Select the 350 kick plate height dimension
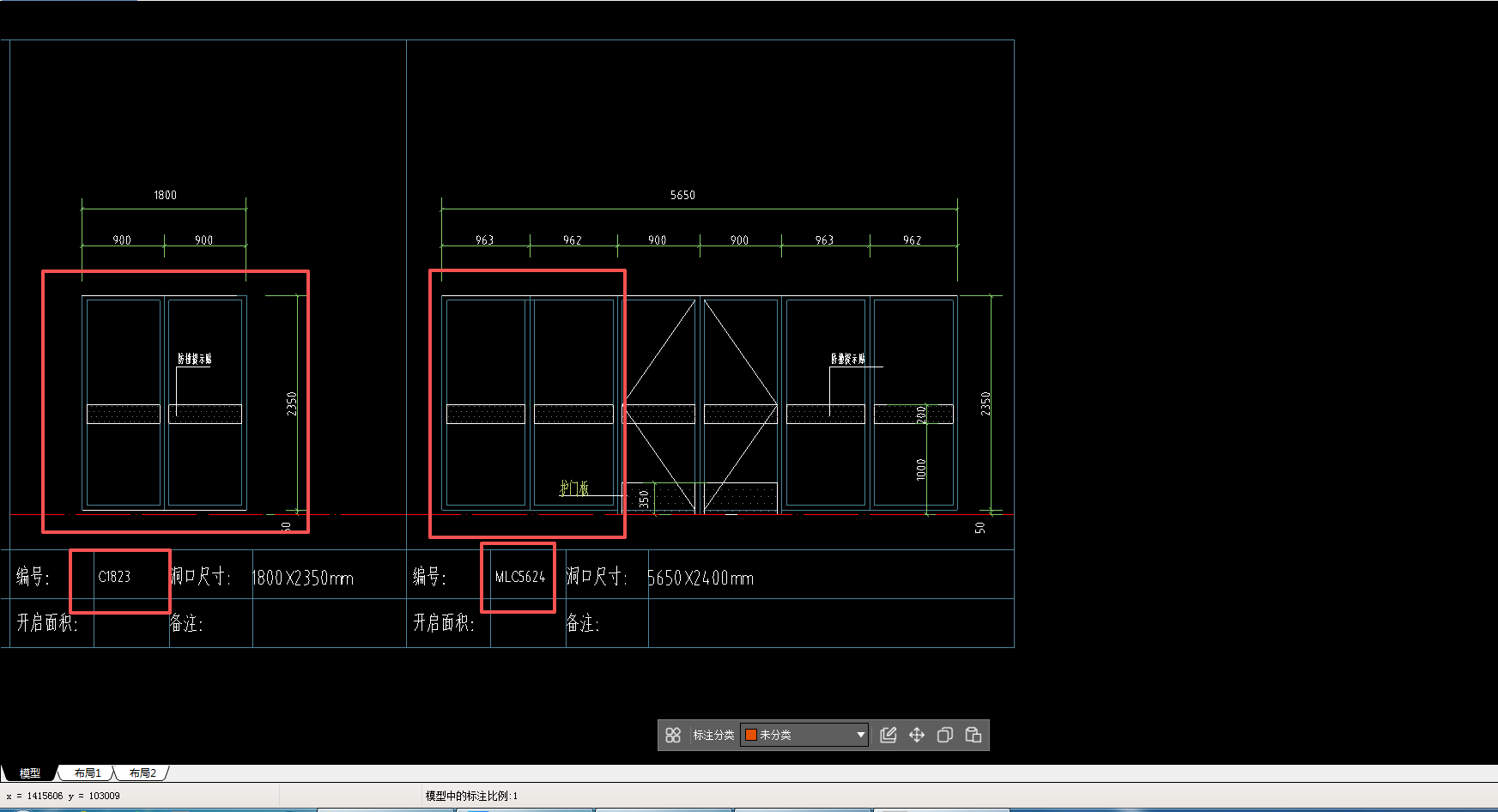Image resolution: width=1498 pixels, height=812 pixels. 644,499
